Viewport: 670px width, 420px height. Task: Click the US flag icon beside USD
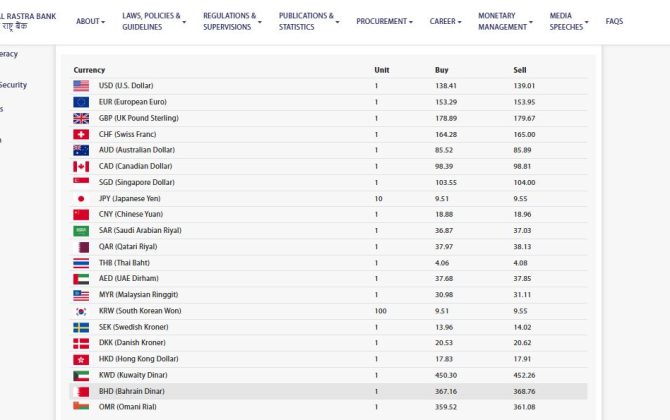[x=81, y=86]
